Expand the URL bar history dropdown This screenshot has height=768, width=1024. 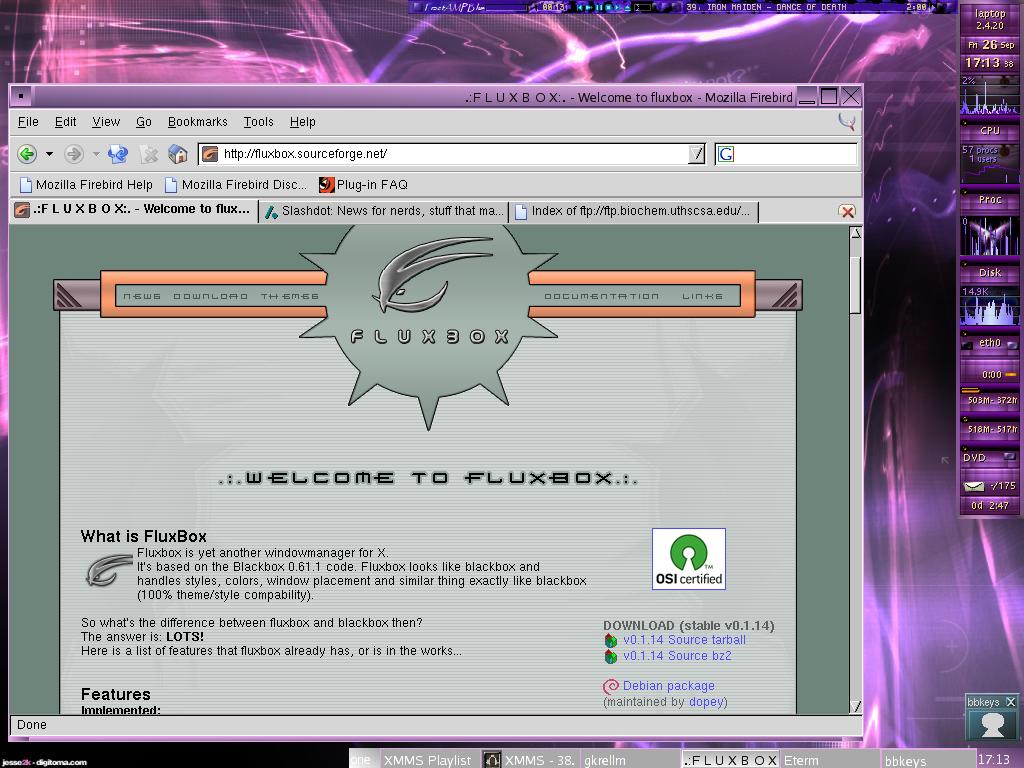point(697,154)
